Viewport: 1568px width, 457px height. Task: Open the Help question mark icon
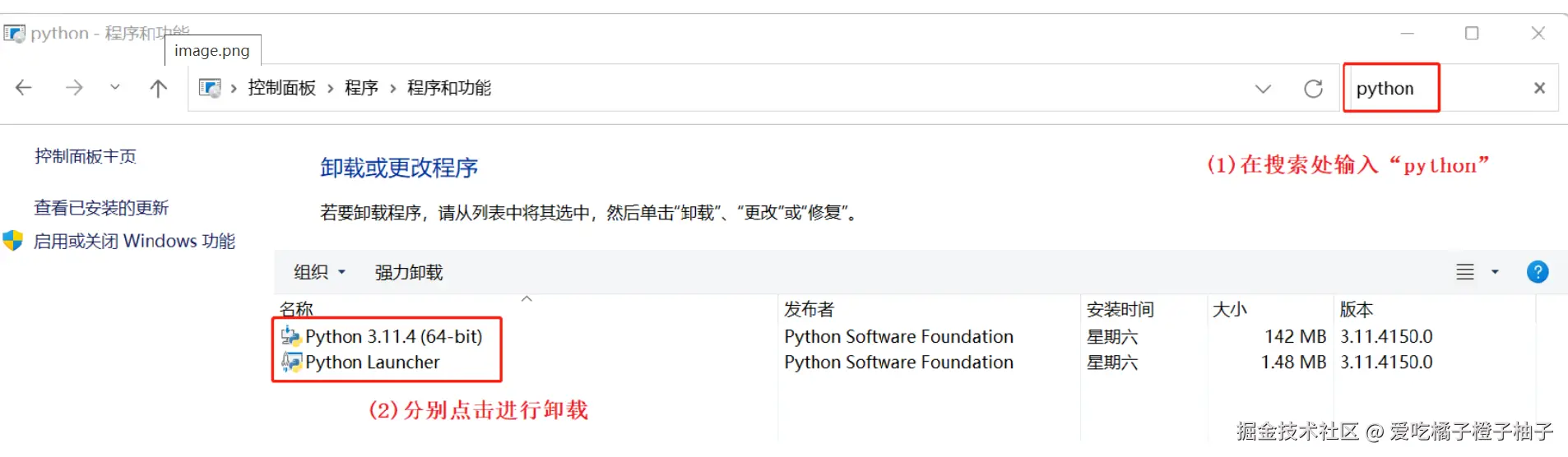[x=1537, y=272]
